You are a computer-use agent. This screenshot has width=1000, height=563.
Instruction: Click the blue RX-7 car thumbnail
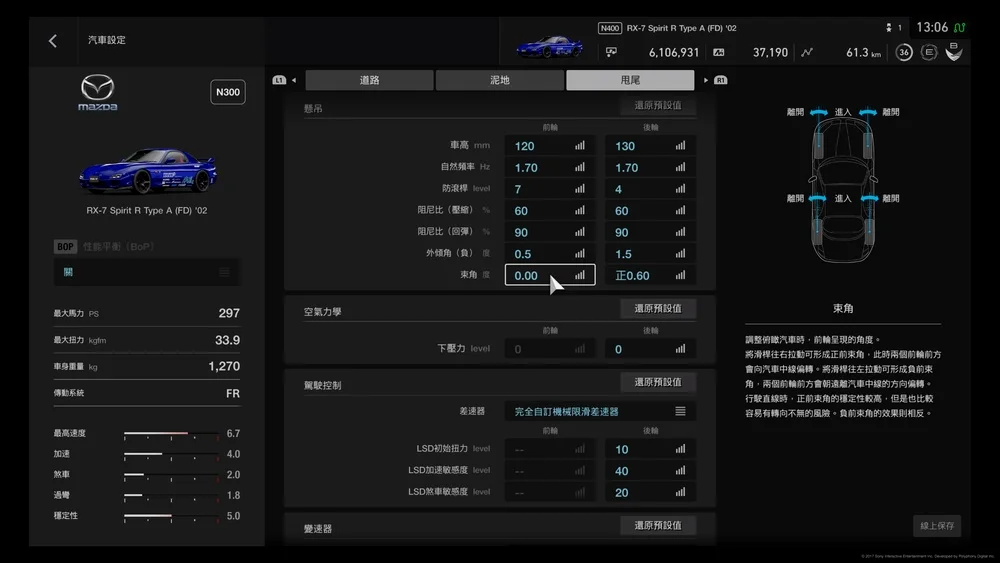pos(147,171)
